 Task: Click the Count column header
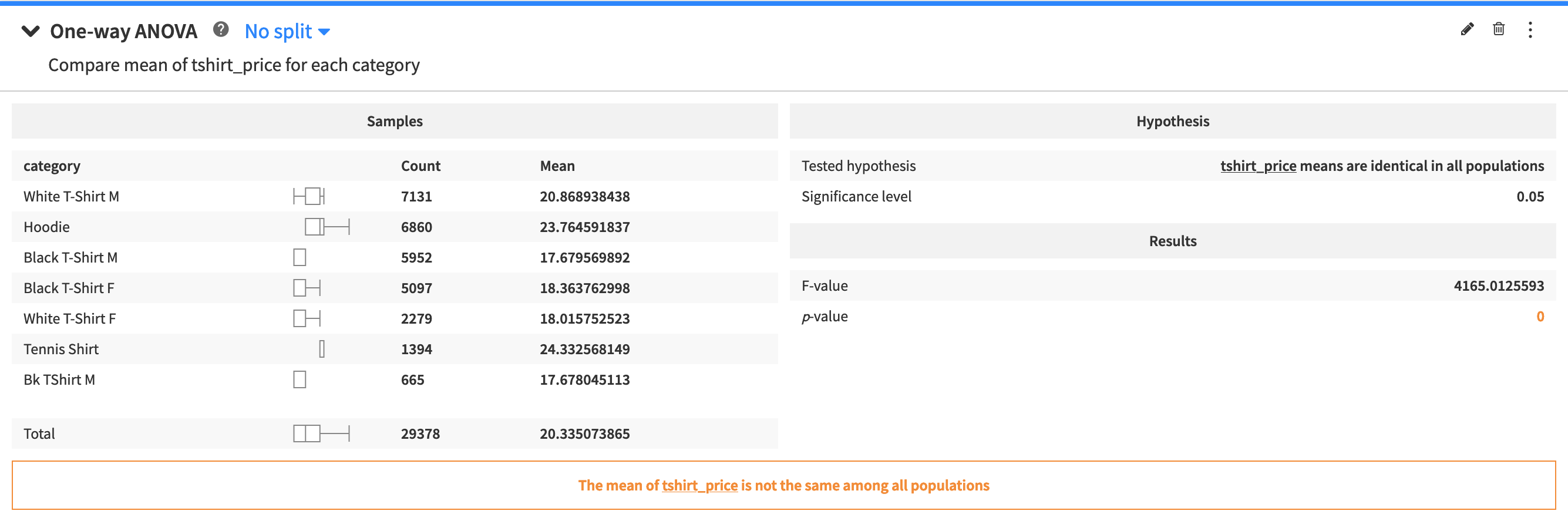point(420,166)
